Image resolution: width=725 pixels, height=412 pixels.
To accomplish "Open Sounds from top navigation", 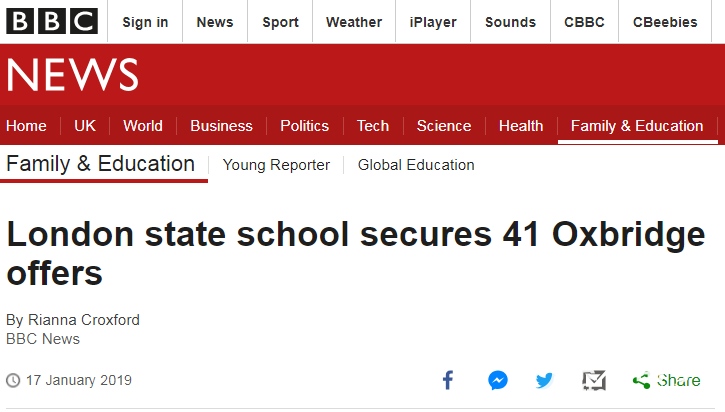I will pos(510,22).
